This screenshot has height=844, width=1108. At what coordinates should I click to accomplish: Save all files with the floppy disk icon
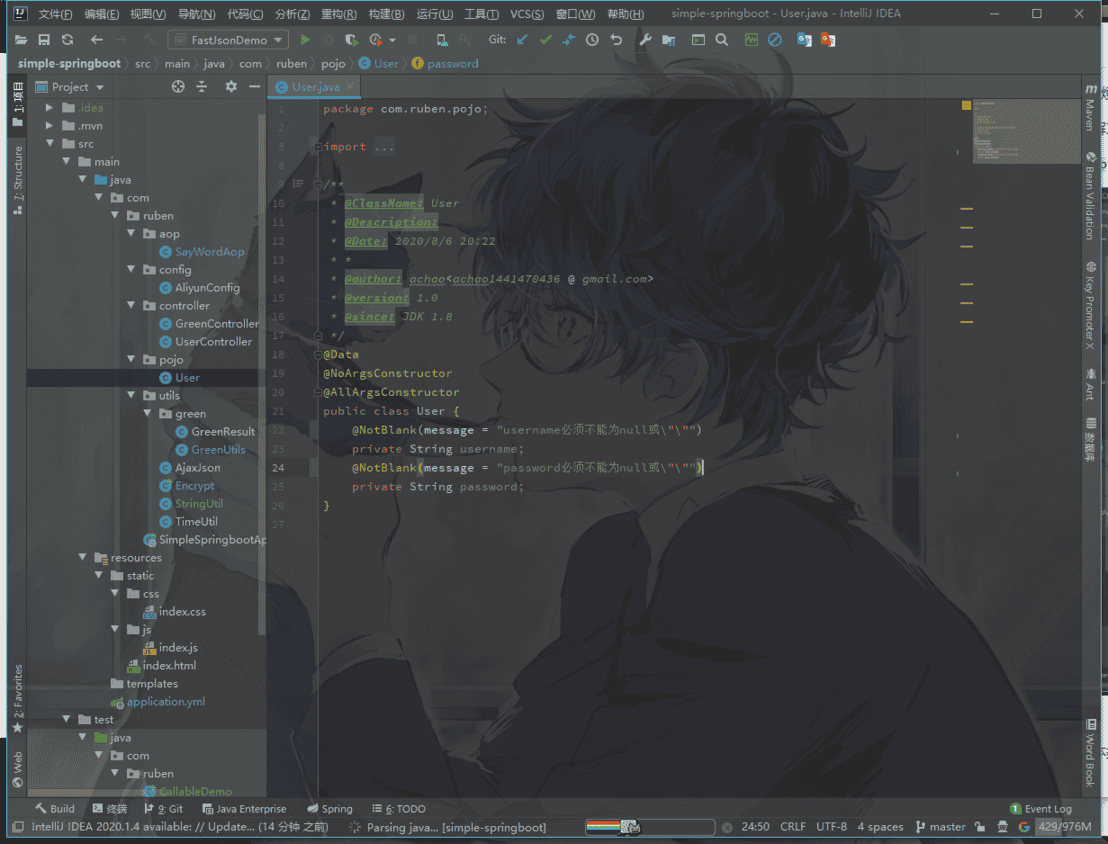click(44, 40)
